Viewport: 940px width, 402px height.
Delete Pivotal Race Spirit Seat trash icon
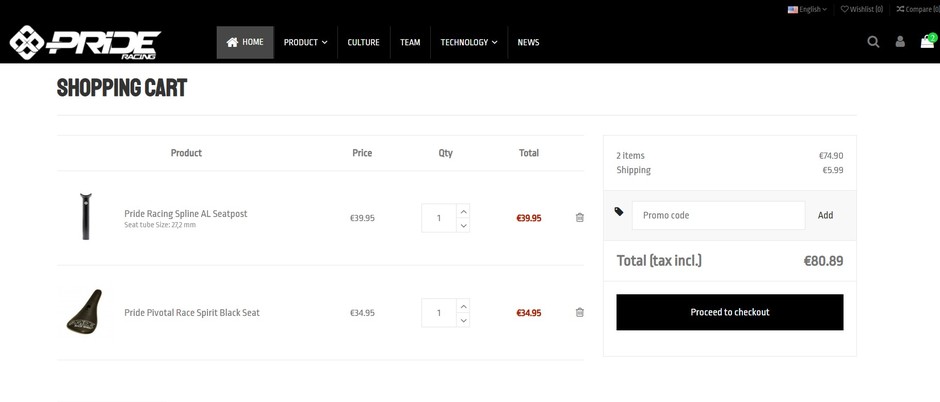(580, 313)
